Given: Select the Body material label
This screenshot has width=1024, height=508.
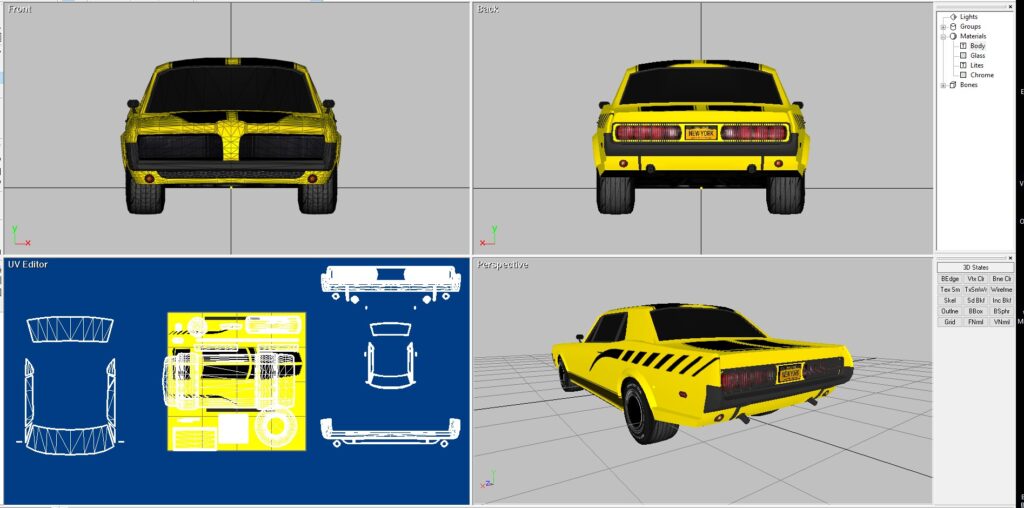Looking at the screenshot, I should tap(978, 46).
